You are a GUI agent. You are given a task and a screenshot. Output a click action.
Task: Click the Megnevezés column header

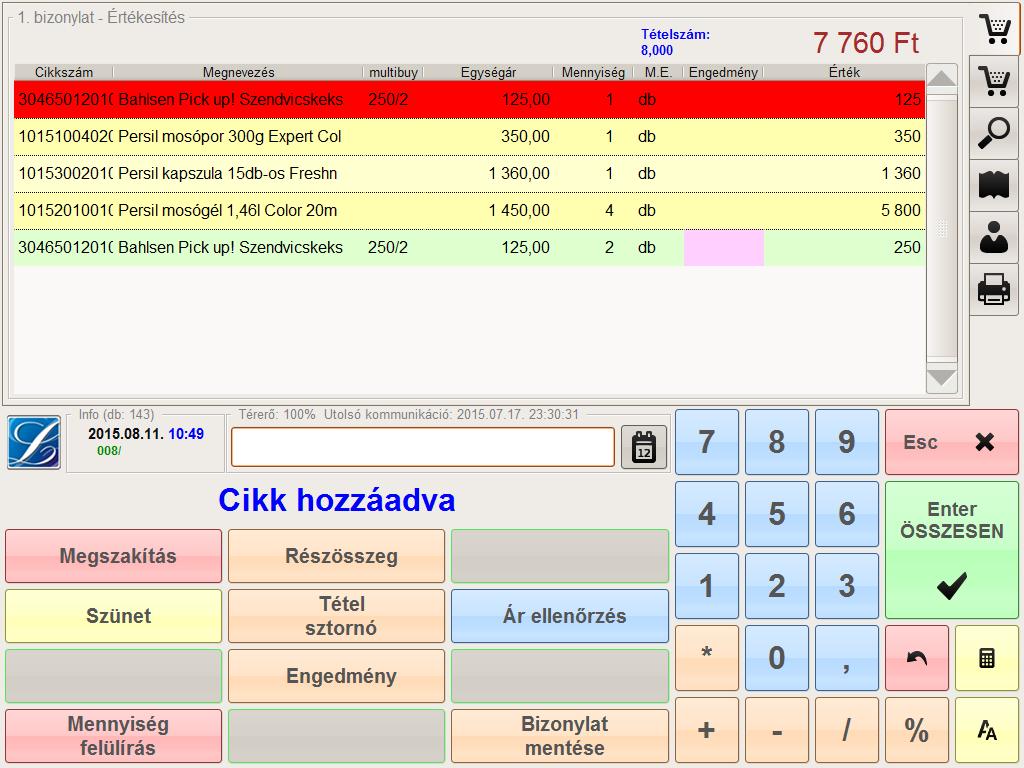(x=238, y=72)
